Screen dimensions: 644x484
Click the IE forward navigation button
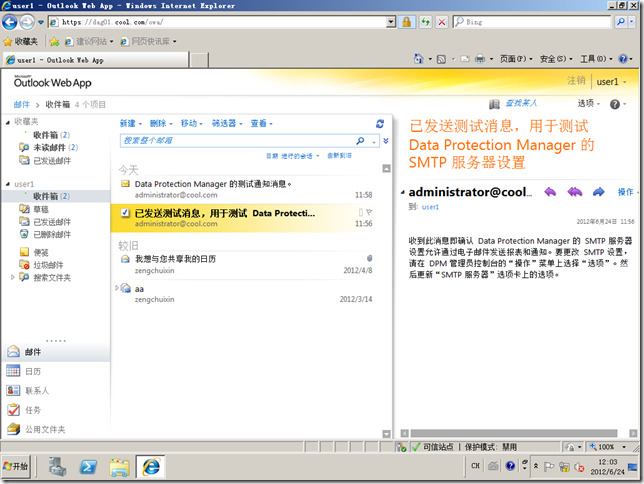click(27, 22)
